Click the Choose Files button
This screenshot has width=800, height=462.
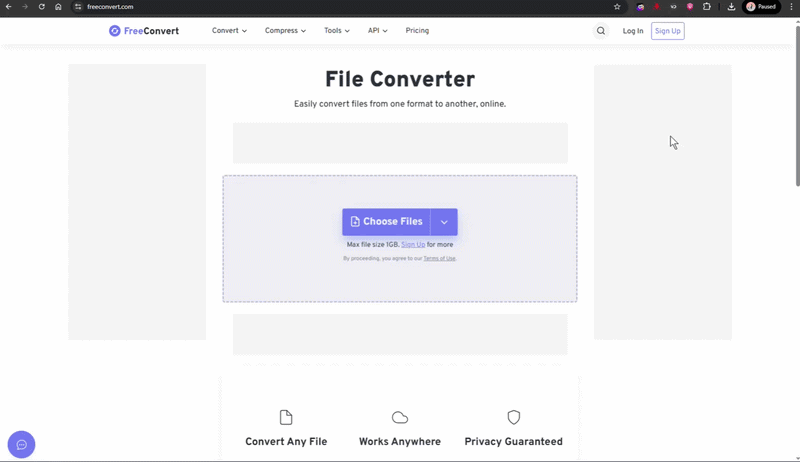click(x=386, y=222)
